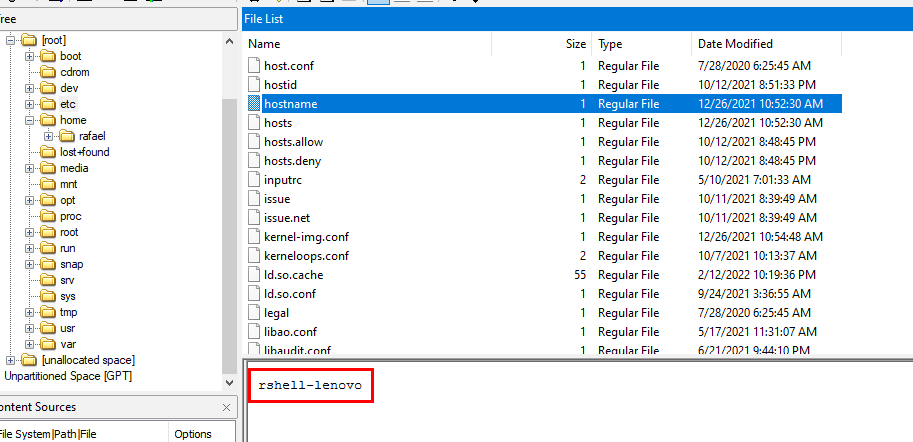Click the sys folder icon
Image resolution: width=913 pixels, height=442 pixels.
[x=48, y=296]
